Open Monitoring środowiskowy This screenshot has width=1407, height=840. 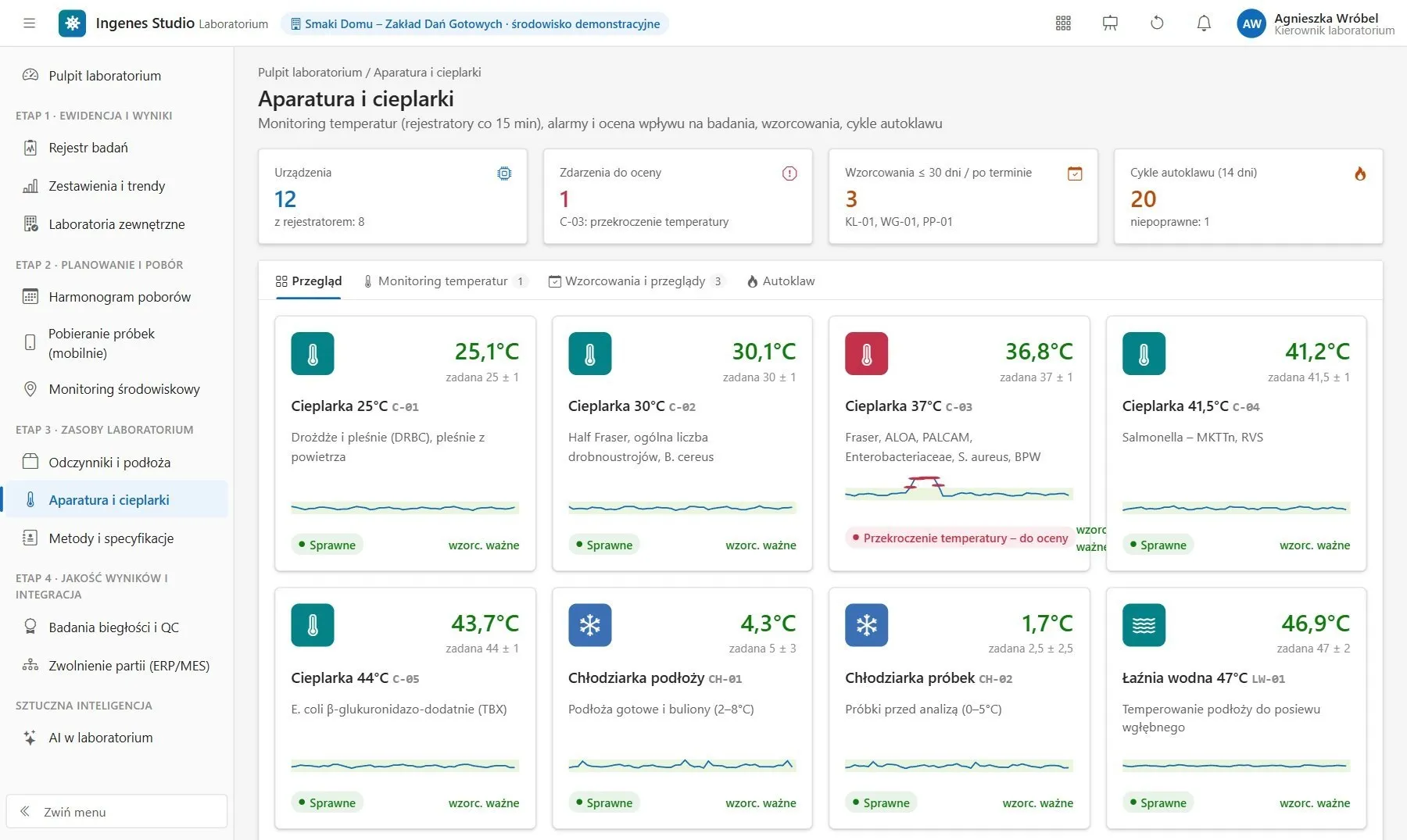click(x=116, y=389)
